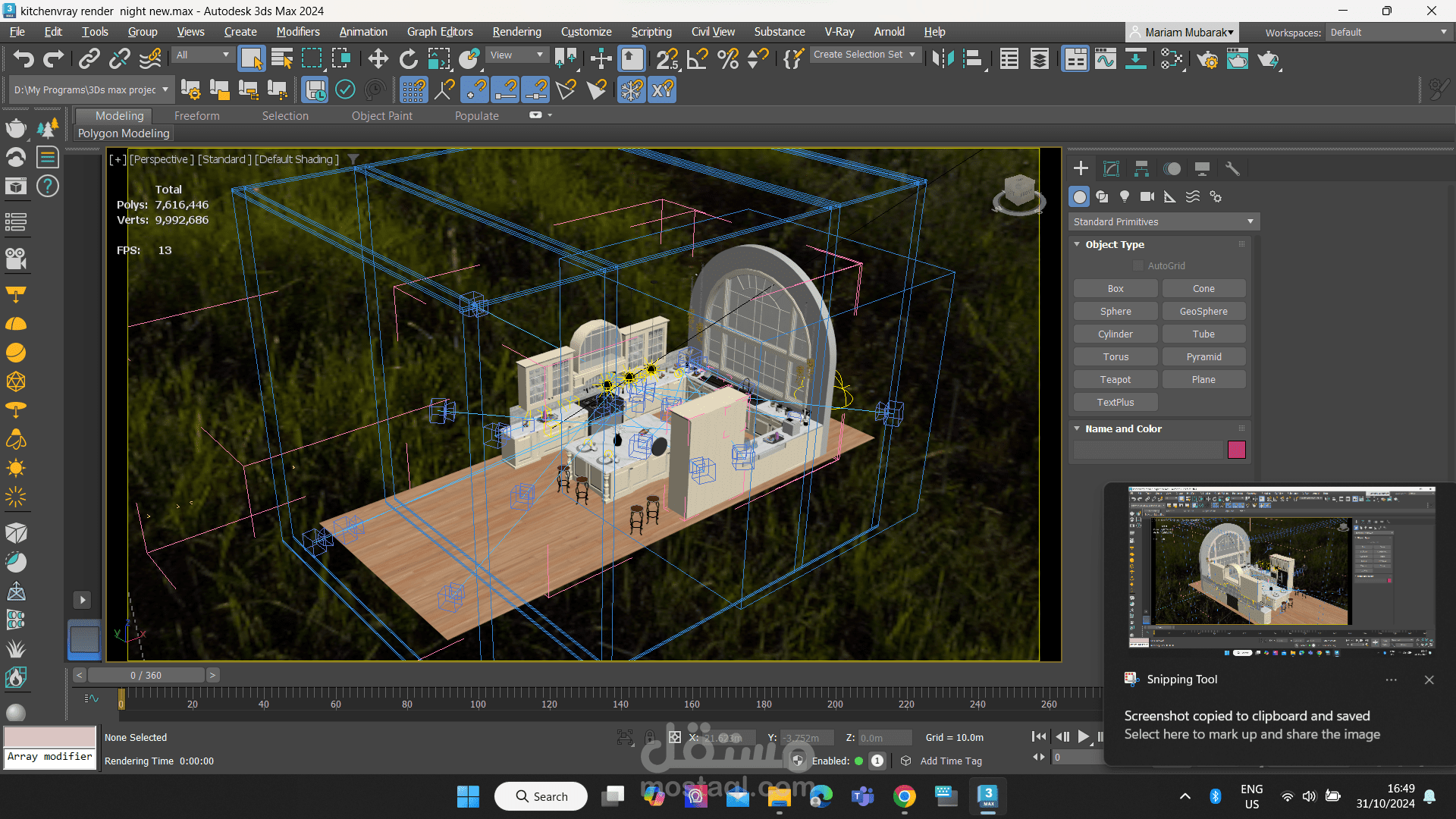Open the Rendering menu

click(x=516, y=32)
